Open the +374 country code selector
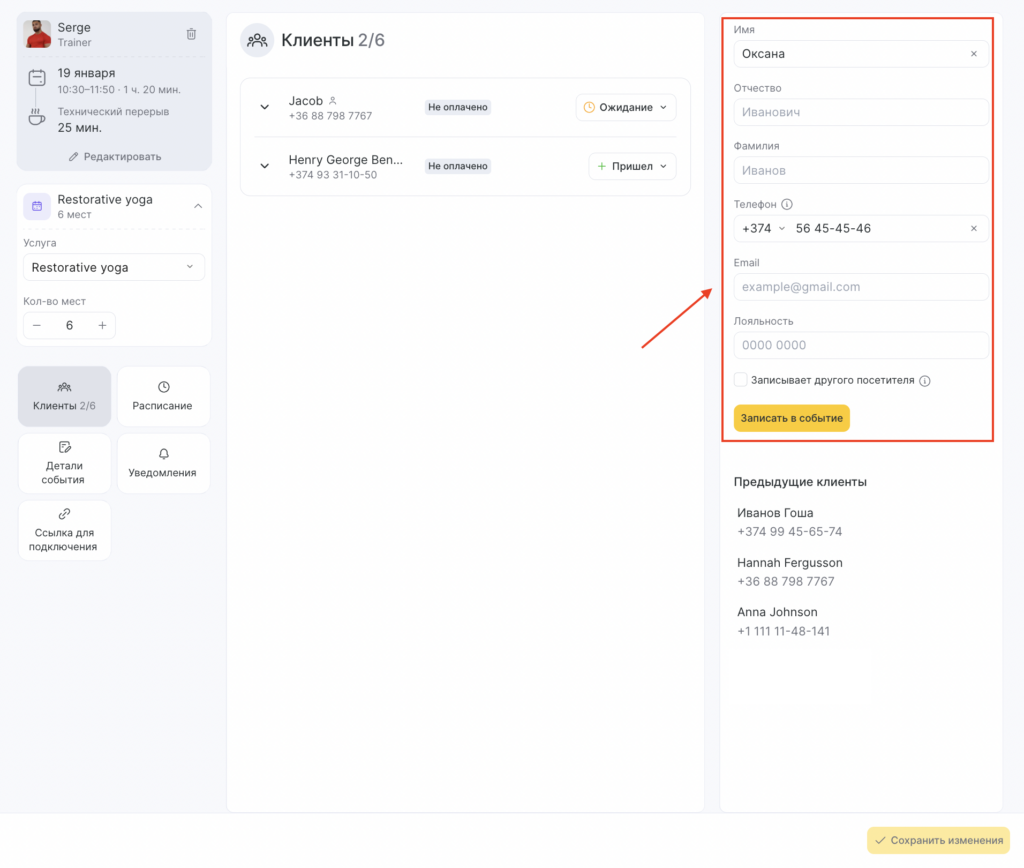This screenshot has width=1024, height=868. coord(763,229)
